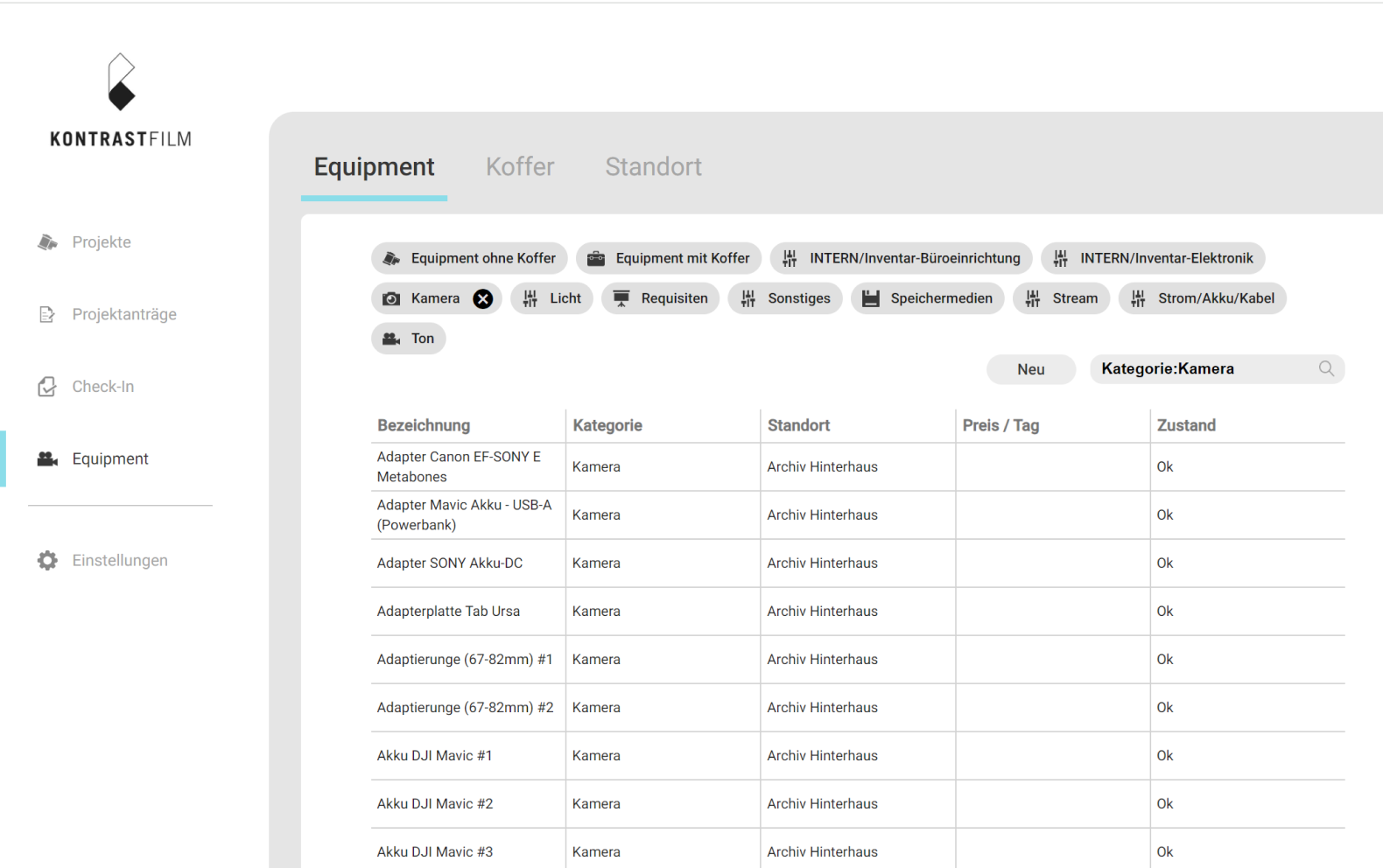
Task: Sort by Zustand column header
Action: (1186, 425)
